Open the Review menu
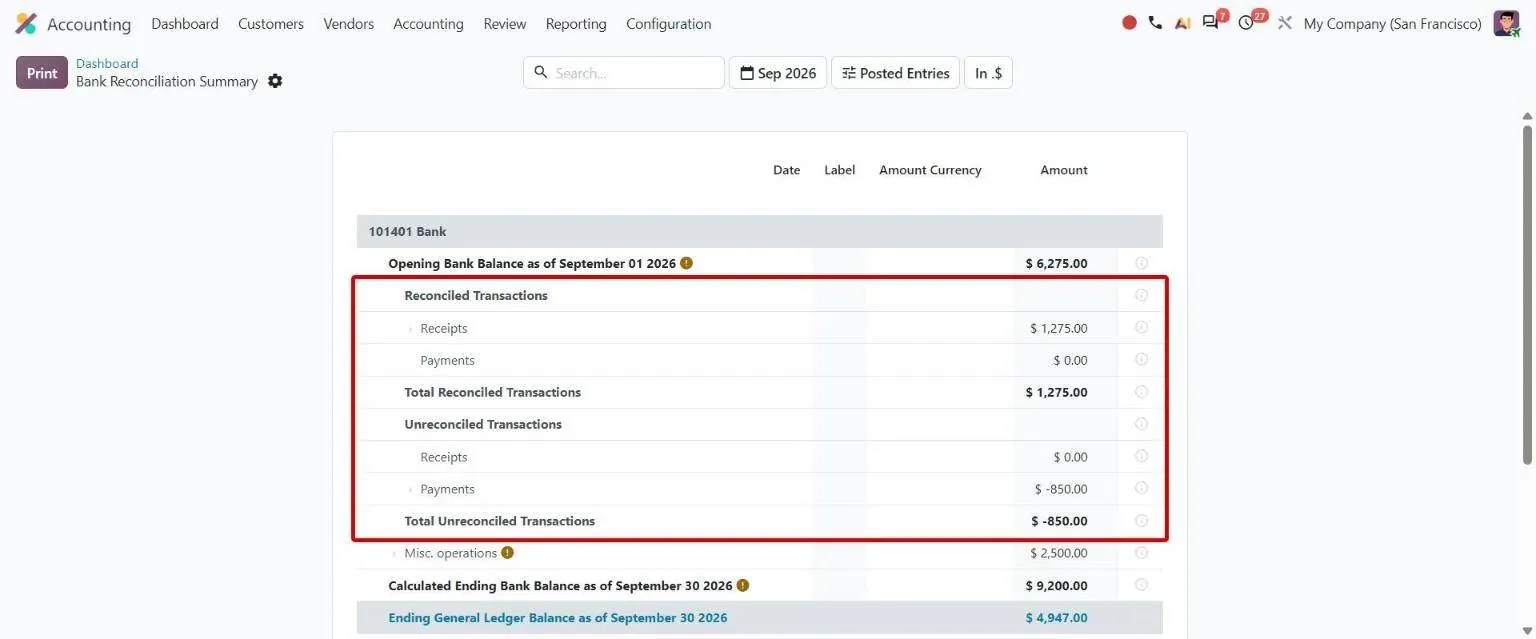Image resolution: width=1536 pixels, height=639 pixels. click(x=505, y=24)
